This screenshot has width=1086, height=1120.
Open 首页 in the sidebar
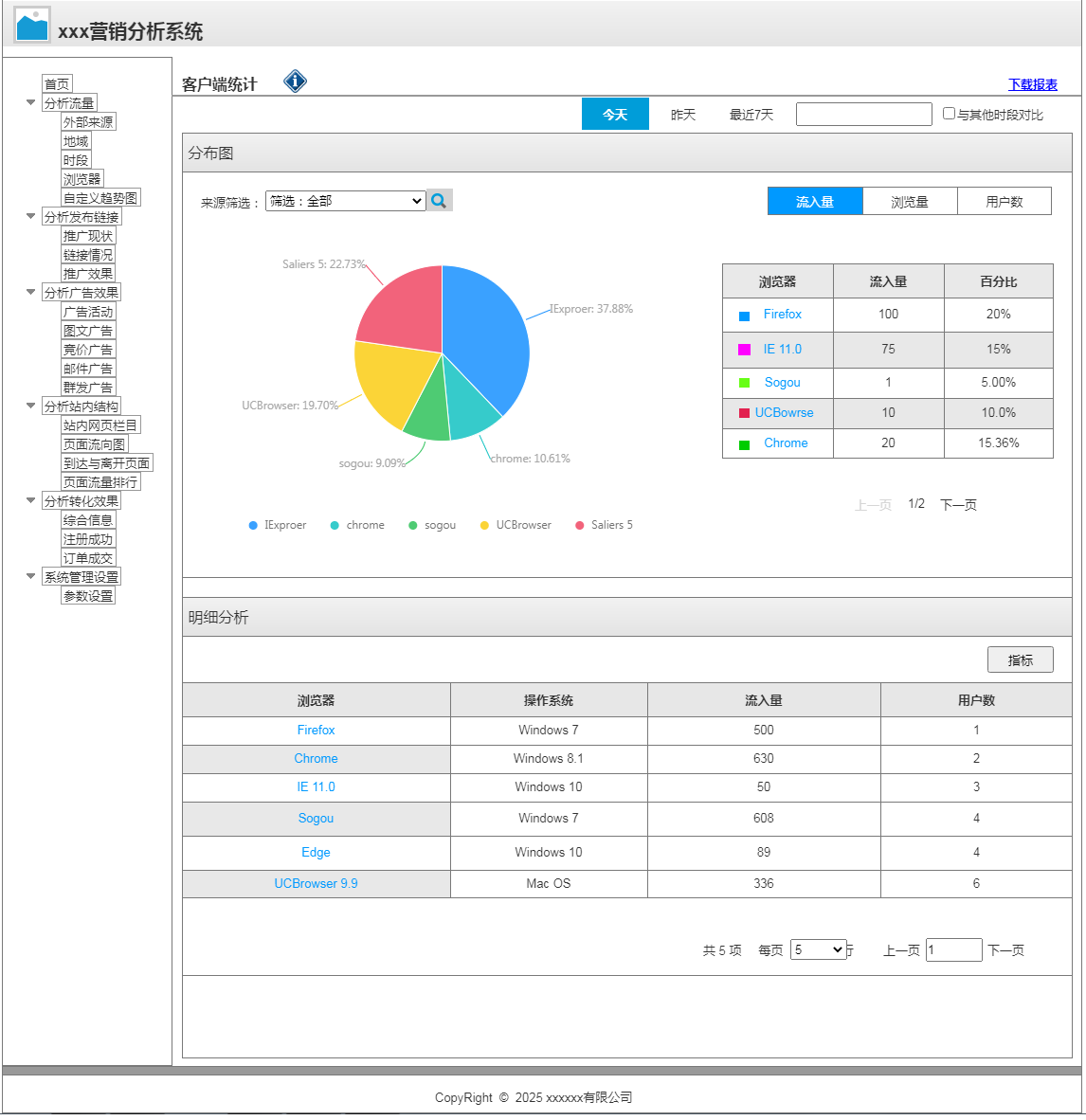click(57, 84)
